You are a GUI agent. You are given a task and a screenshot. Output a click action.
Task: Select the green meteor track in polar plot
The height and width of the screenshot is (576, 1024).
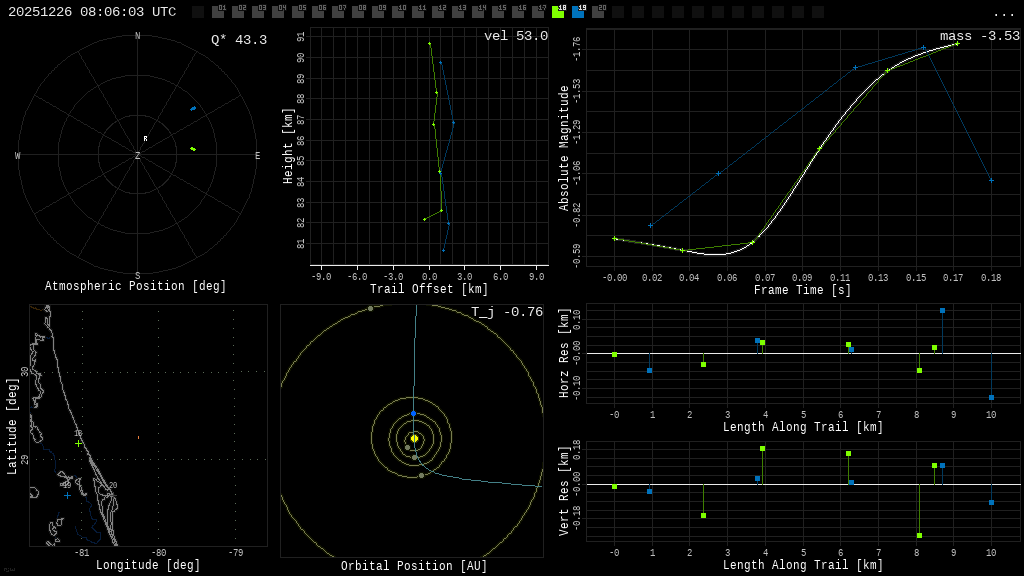[193, 149]
